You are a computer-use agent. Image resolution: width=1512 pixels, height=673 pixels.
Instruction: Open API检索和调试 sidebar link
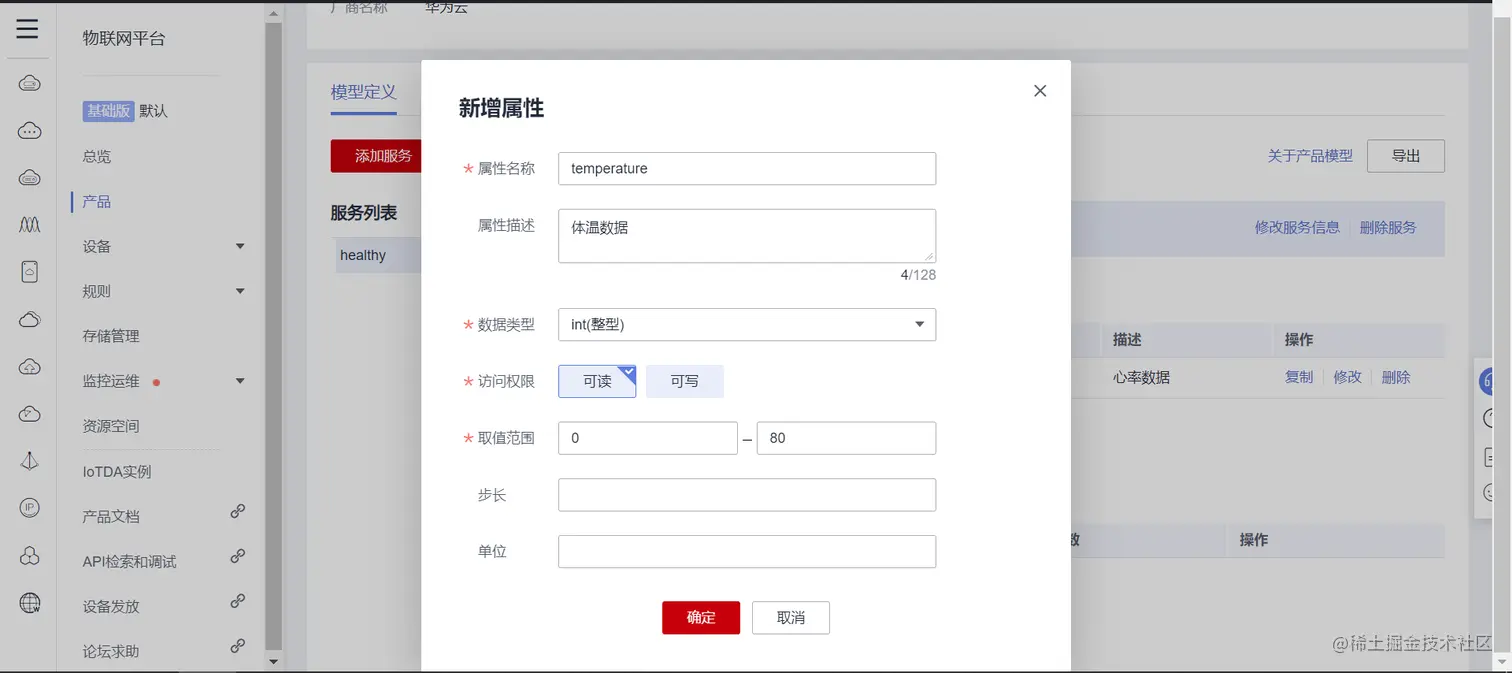(x=129, y=561)
